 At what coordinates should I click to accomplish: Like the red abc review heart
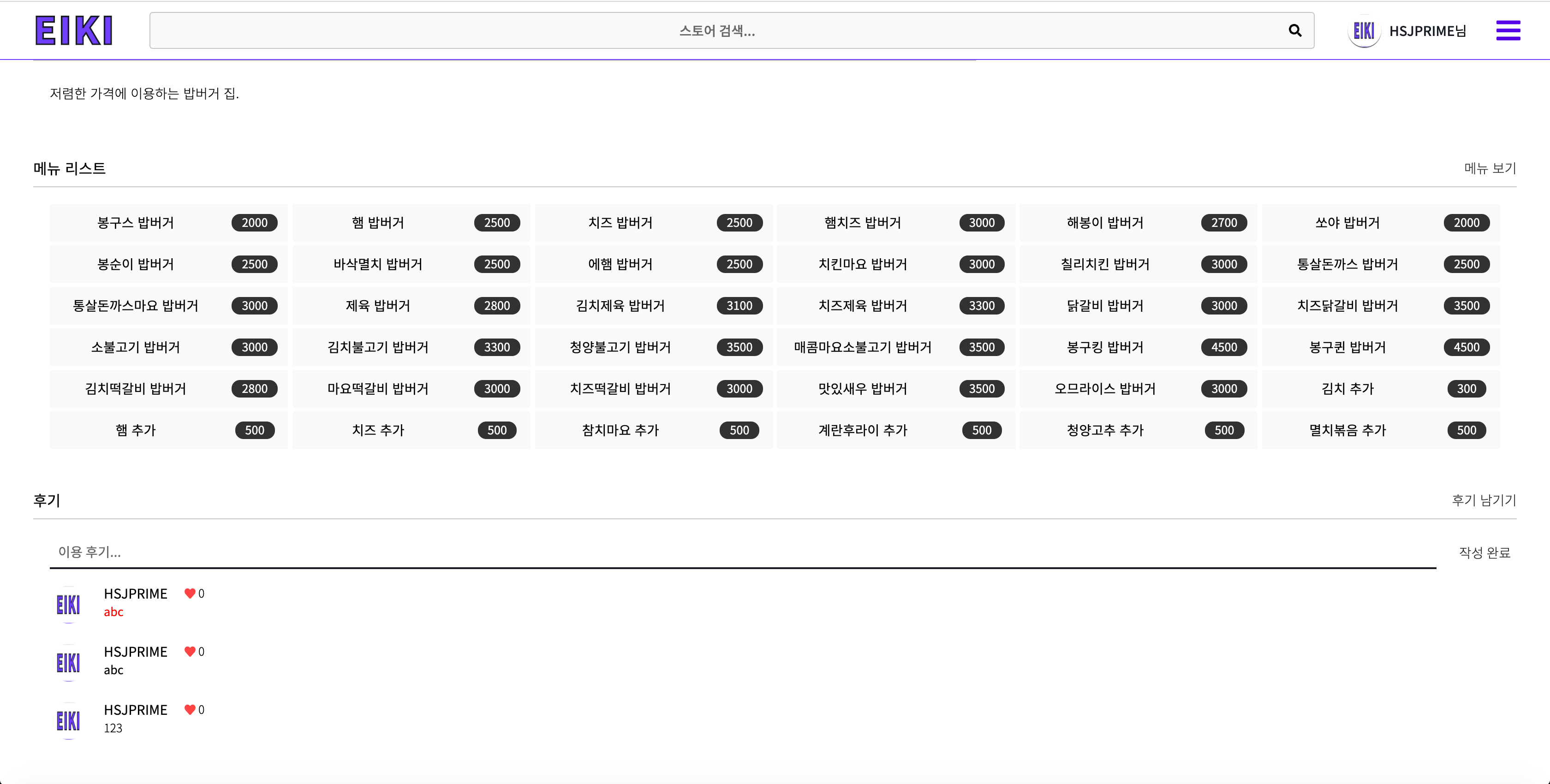[x=190, y=593]
